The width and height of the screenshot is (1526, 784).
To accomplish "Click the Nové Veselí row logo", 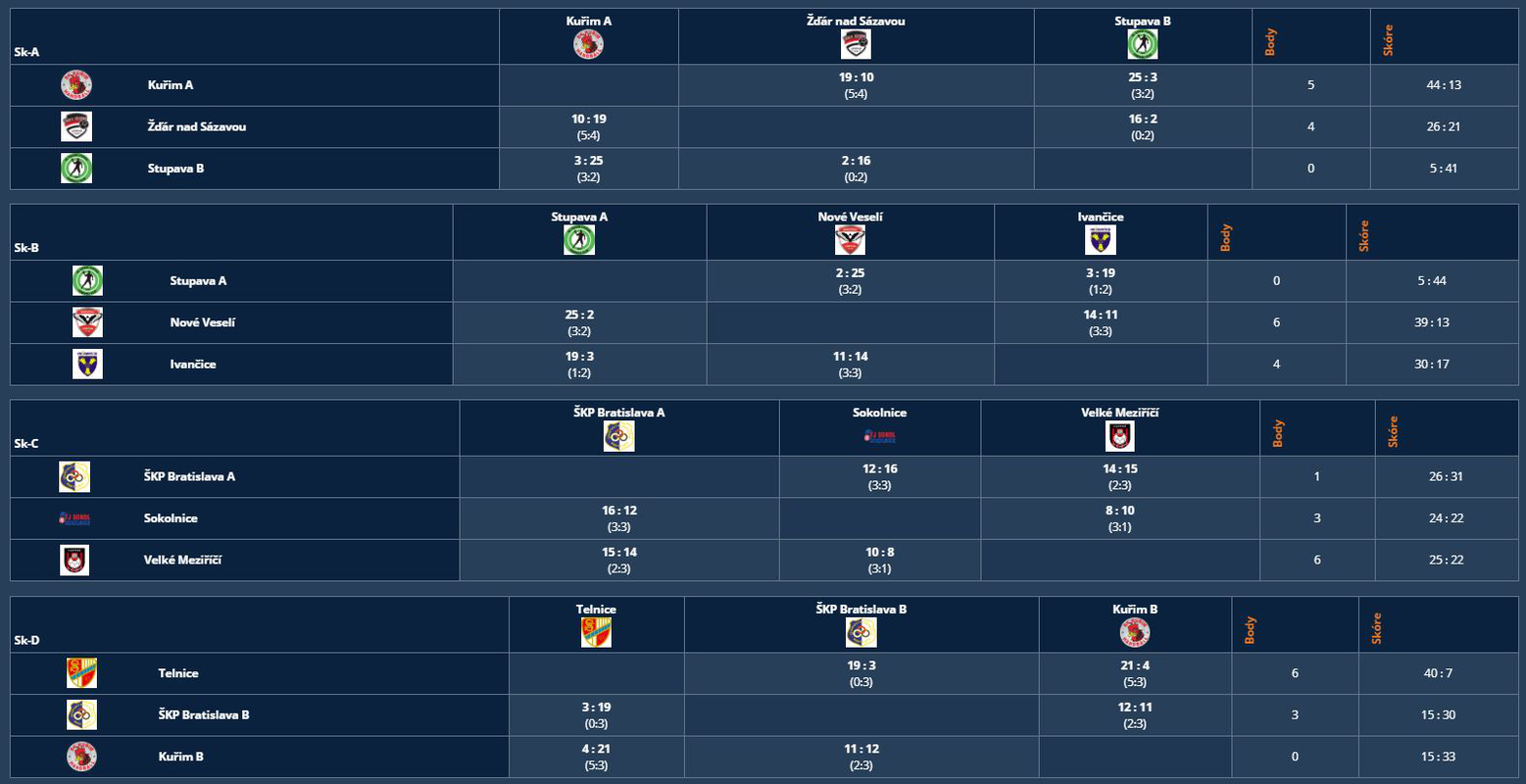I will (87, 322).
